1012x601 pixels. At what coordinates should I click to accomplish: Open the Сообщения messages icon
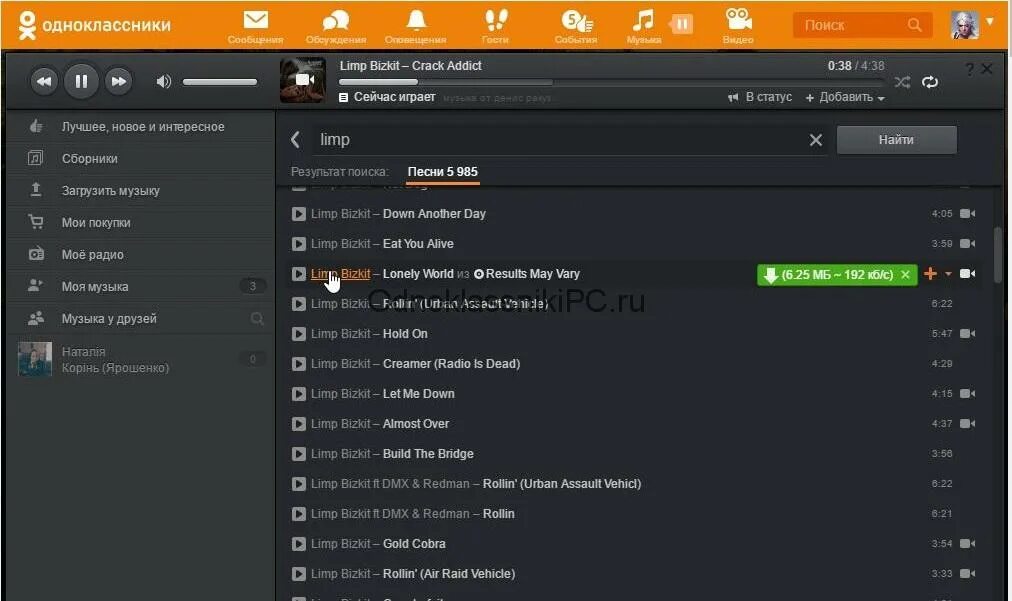coord(256,21)
